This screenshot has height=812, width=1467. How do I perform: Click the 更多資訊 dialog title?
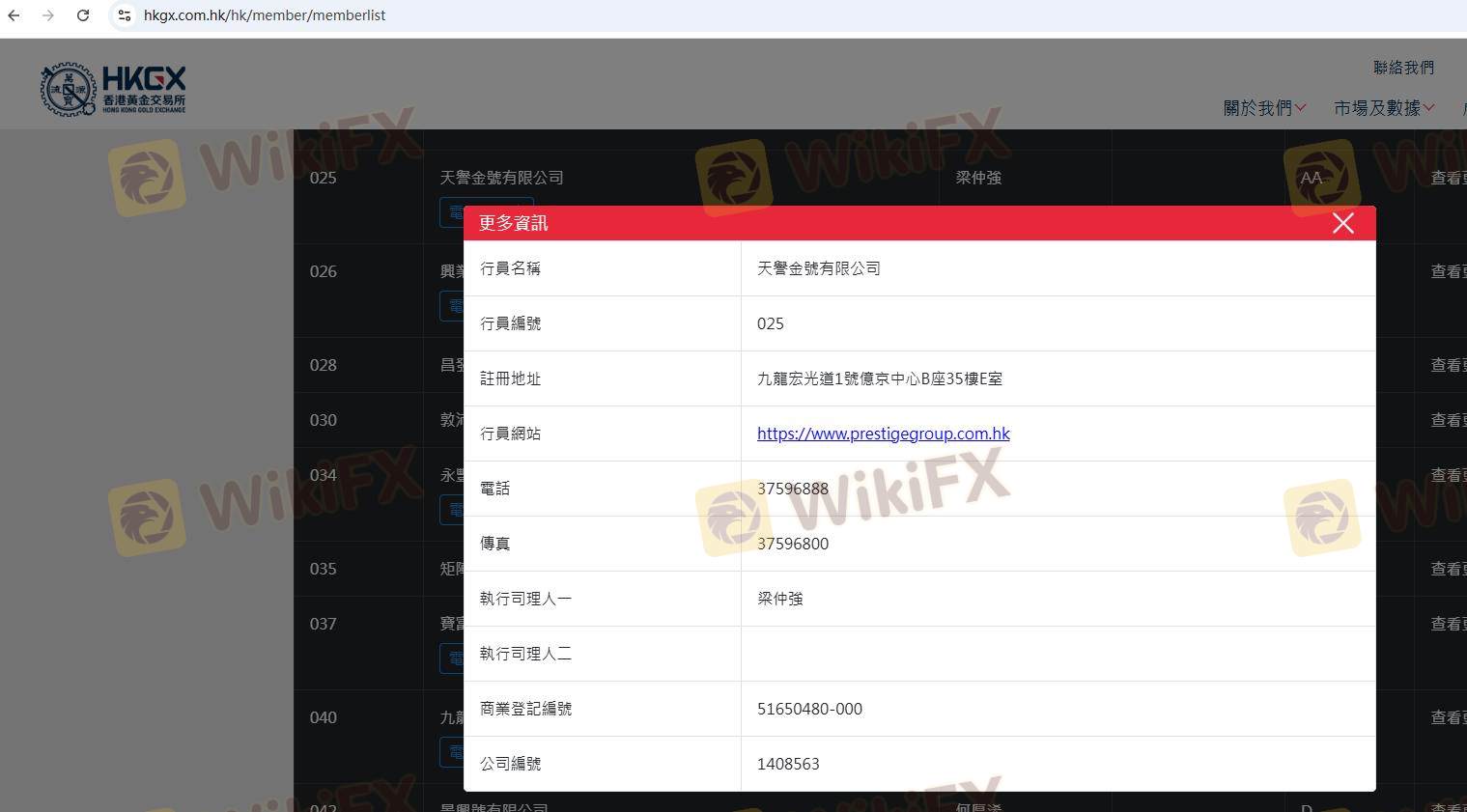pos(514,223)
